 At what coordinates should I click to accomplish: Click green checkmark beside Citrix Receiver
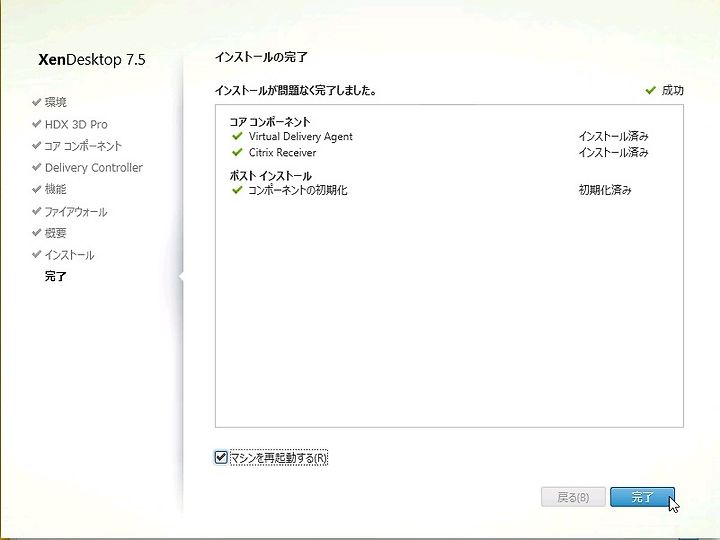point(237,152)
